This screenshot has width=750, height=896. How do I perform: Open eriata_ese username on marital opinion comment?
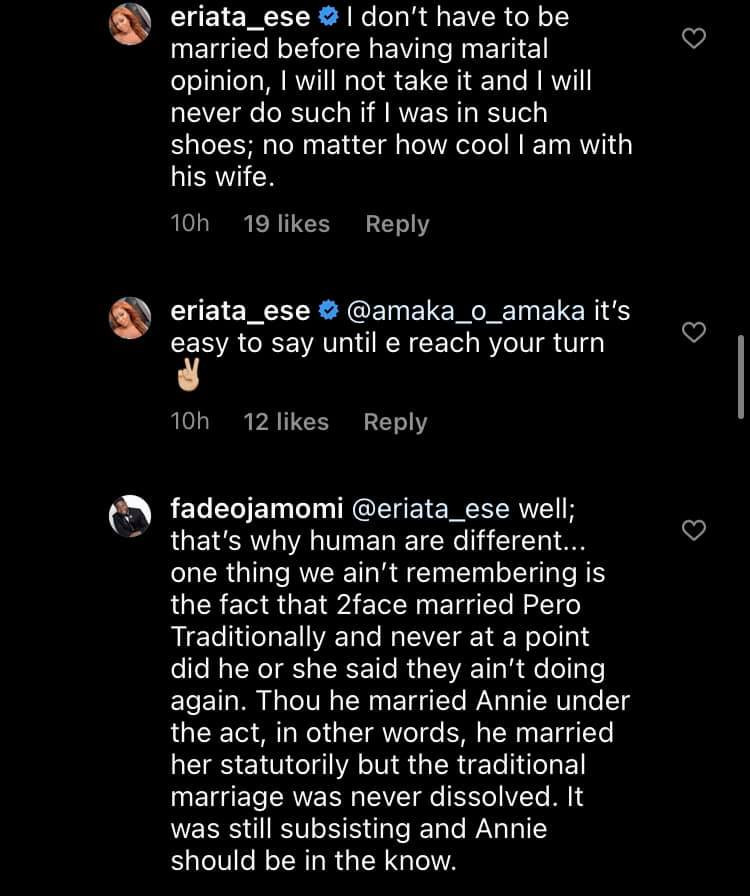(x=240, y=19)
